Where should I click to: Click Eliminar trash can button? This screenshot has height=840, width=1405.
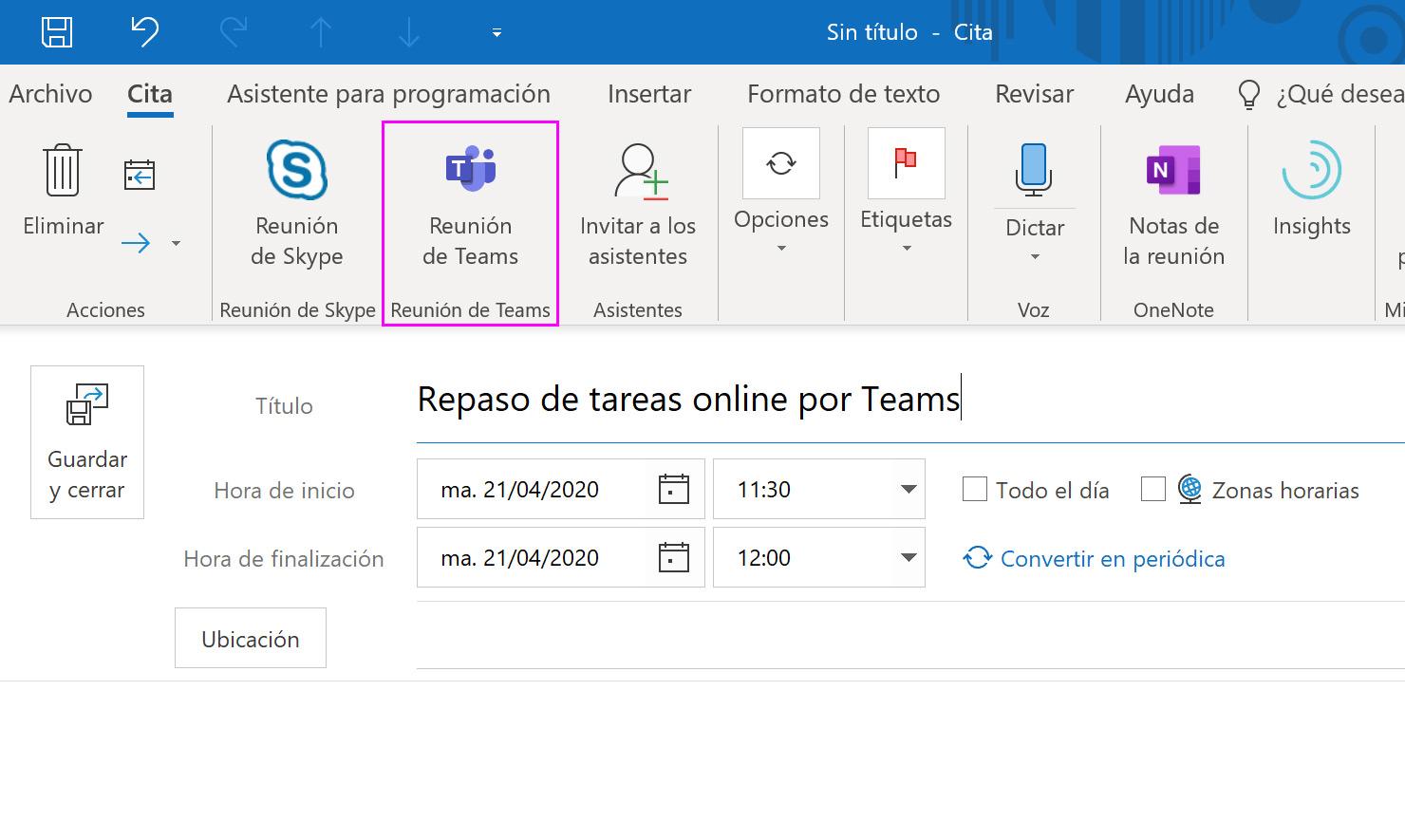64,190
